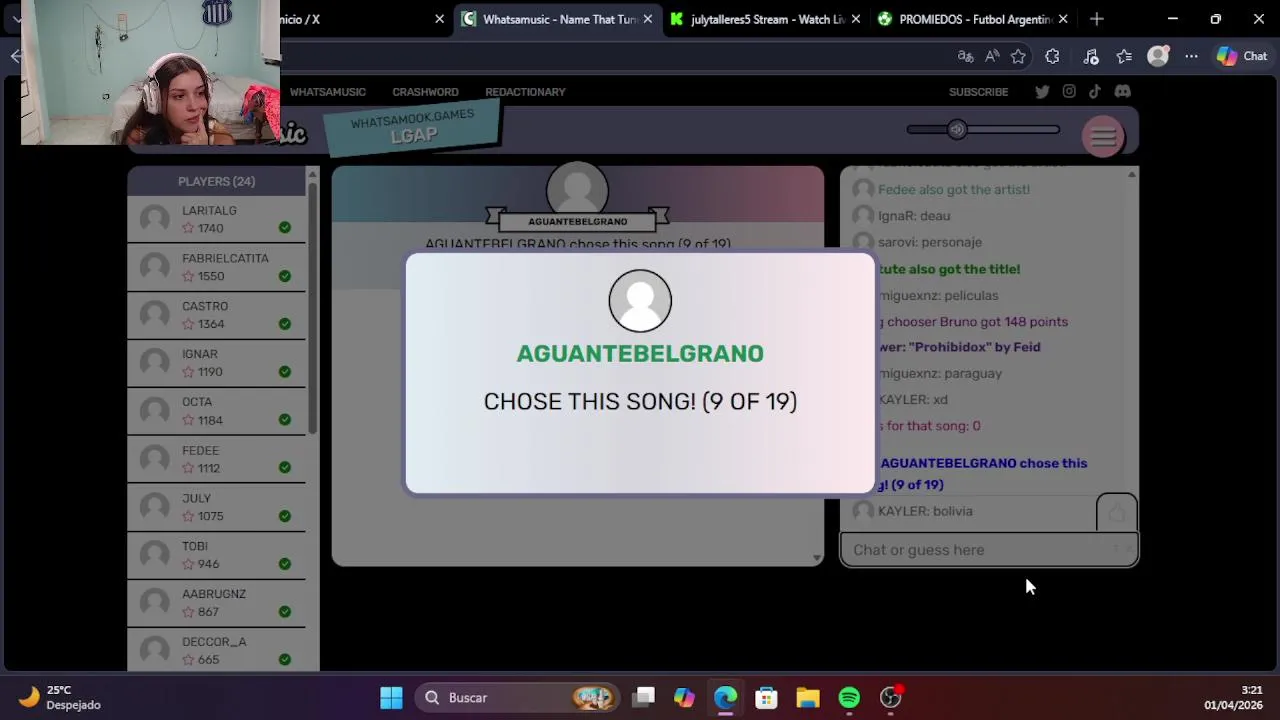Click chat message "IgnaR: deau"
This screenshot has width=1280, height=720.
(914, 216)
